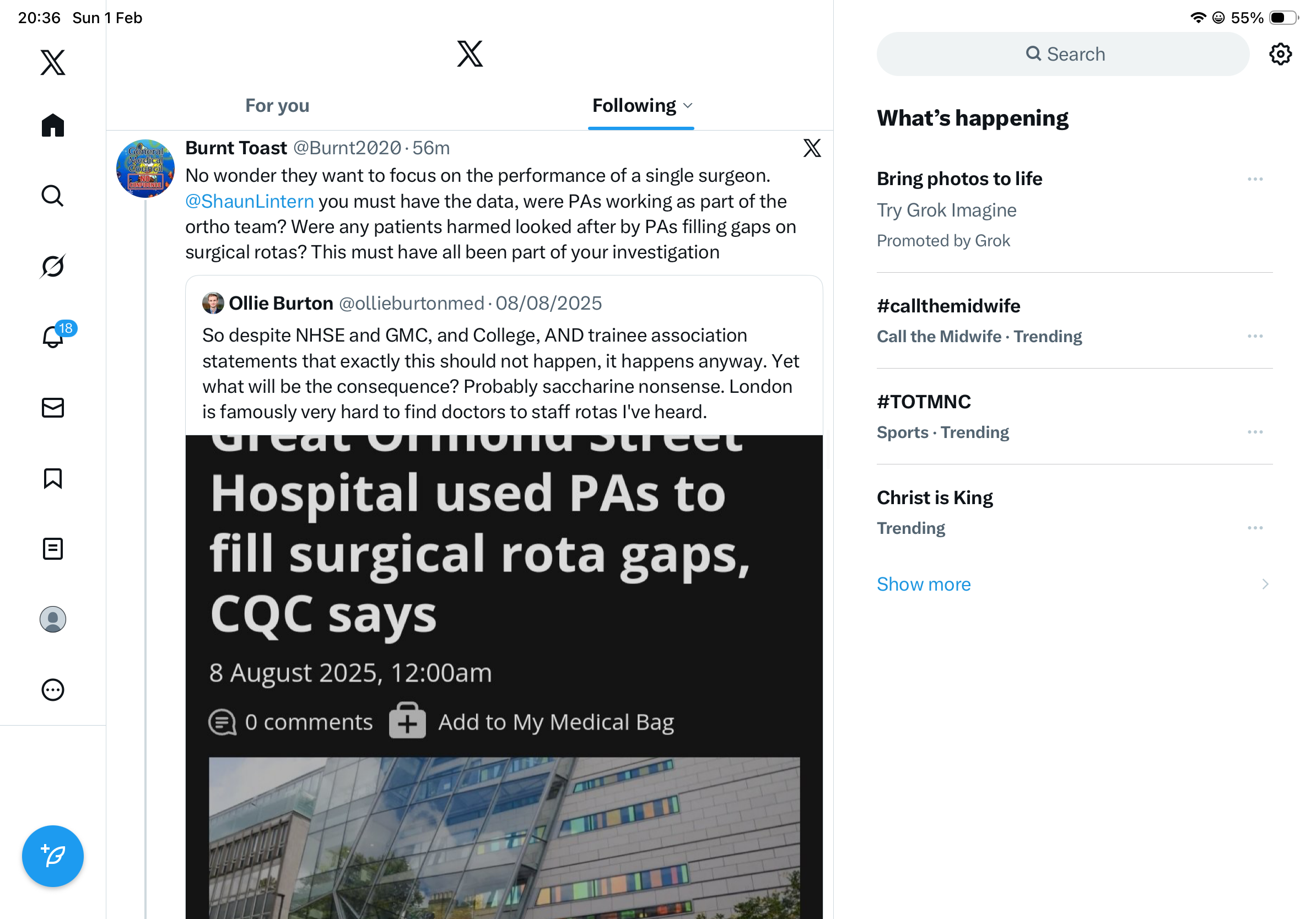Open the More circle menu

53,689
